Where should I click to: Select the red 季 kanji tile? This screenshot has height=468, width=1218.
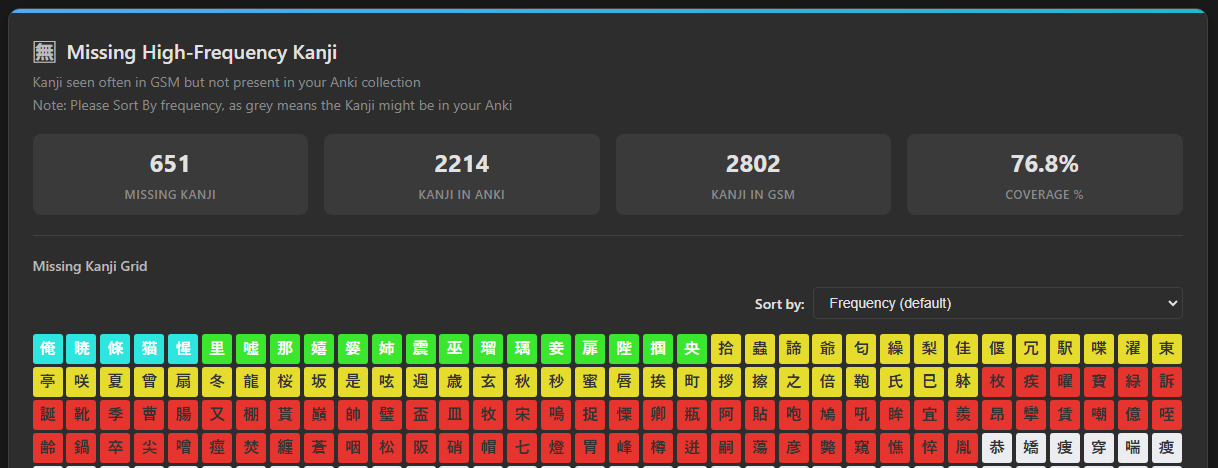pos(115,415)
